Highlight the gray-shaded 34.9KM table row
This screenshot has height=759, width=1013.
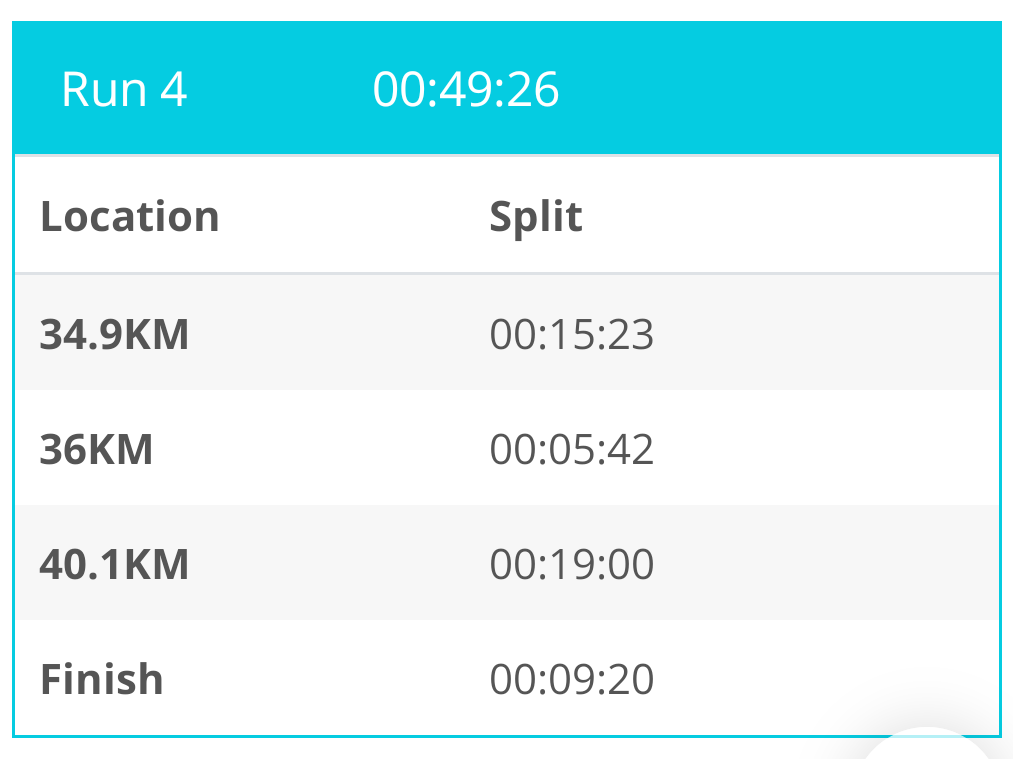point(507,333)
